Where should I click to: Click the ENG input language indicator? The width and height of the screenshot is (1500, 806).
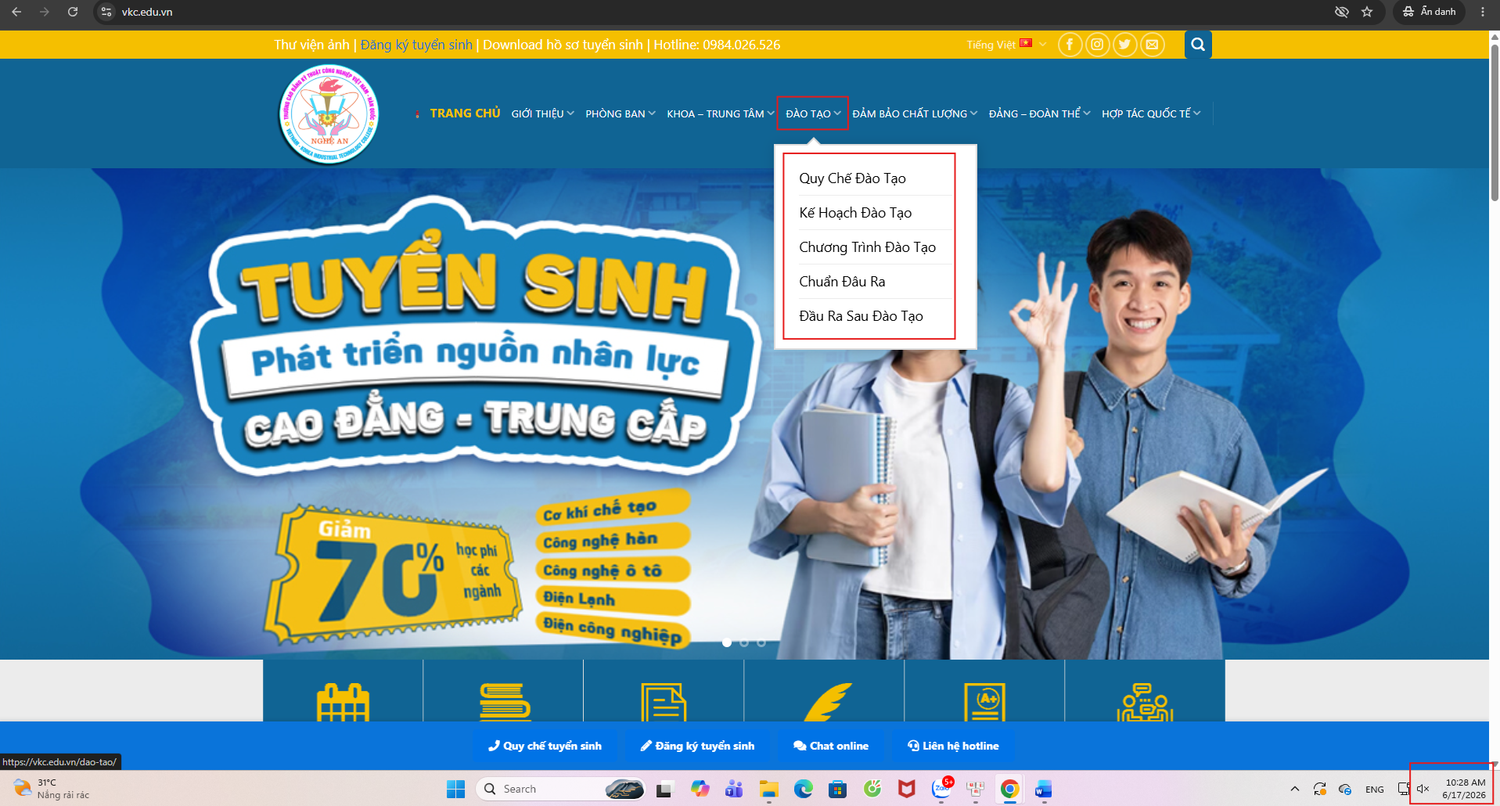click(1375, 789)
